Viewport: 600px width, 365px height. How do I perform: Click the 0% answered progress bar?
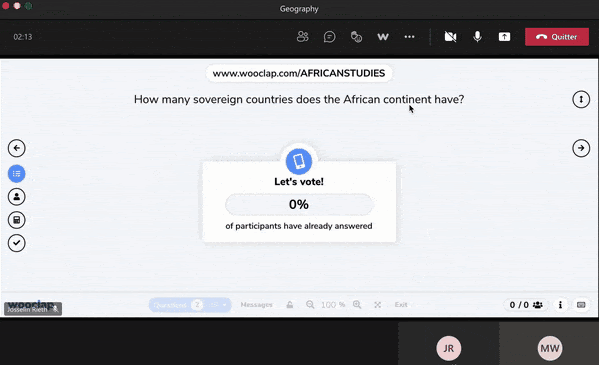point(299,205)
